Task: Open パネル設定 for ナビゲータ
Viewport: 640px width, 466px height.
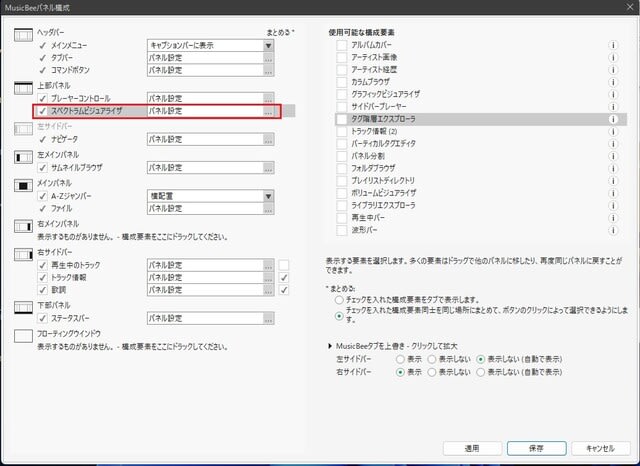Action: [x=268, y=140]
